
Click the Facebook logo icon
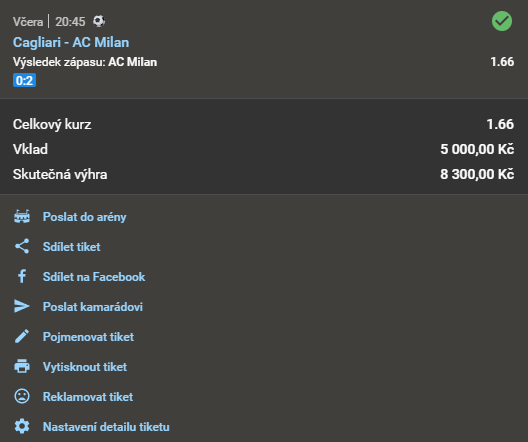[22, 276]
